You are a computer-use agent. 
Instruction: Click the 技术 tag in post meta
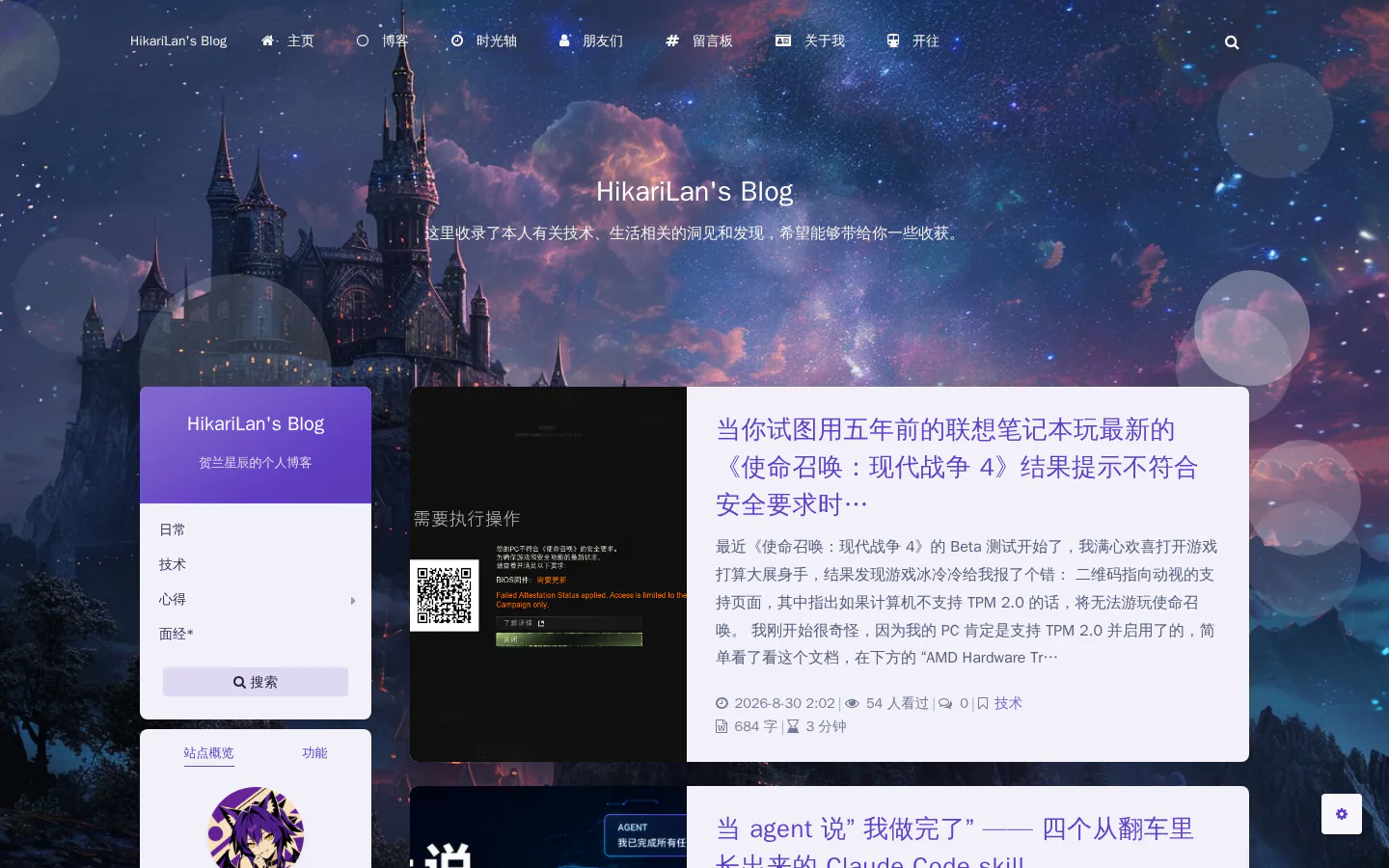coord(1008,703)
